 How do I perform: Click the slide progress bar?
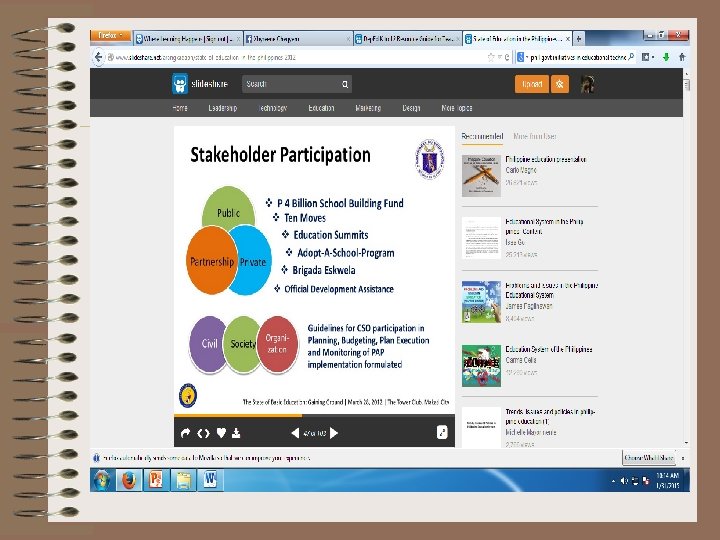point(315,416)
